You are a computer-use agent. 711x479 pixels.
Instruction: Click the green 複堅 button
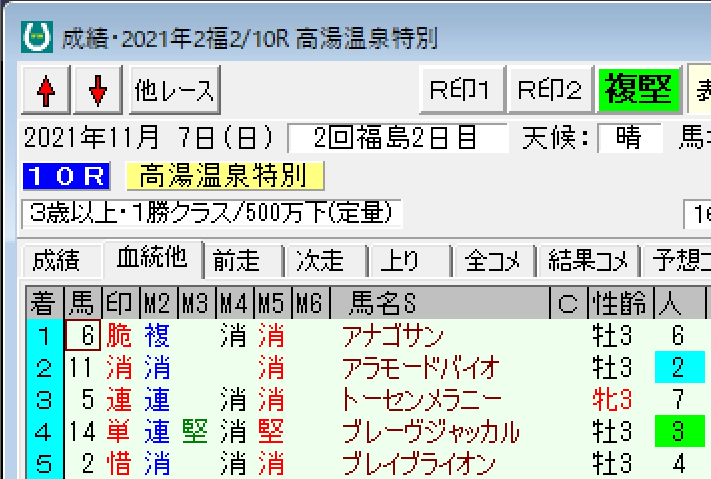click(x=639, y=90)
